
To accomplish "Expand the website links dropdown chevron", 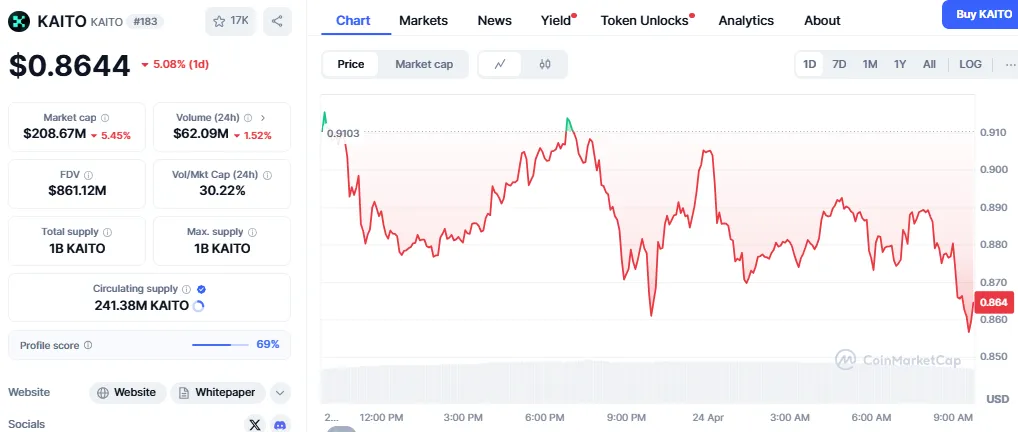I will (280, 393).
